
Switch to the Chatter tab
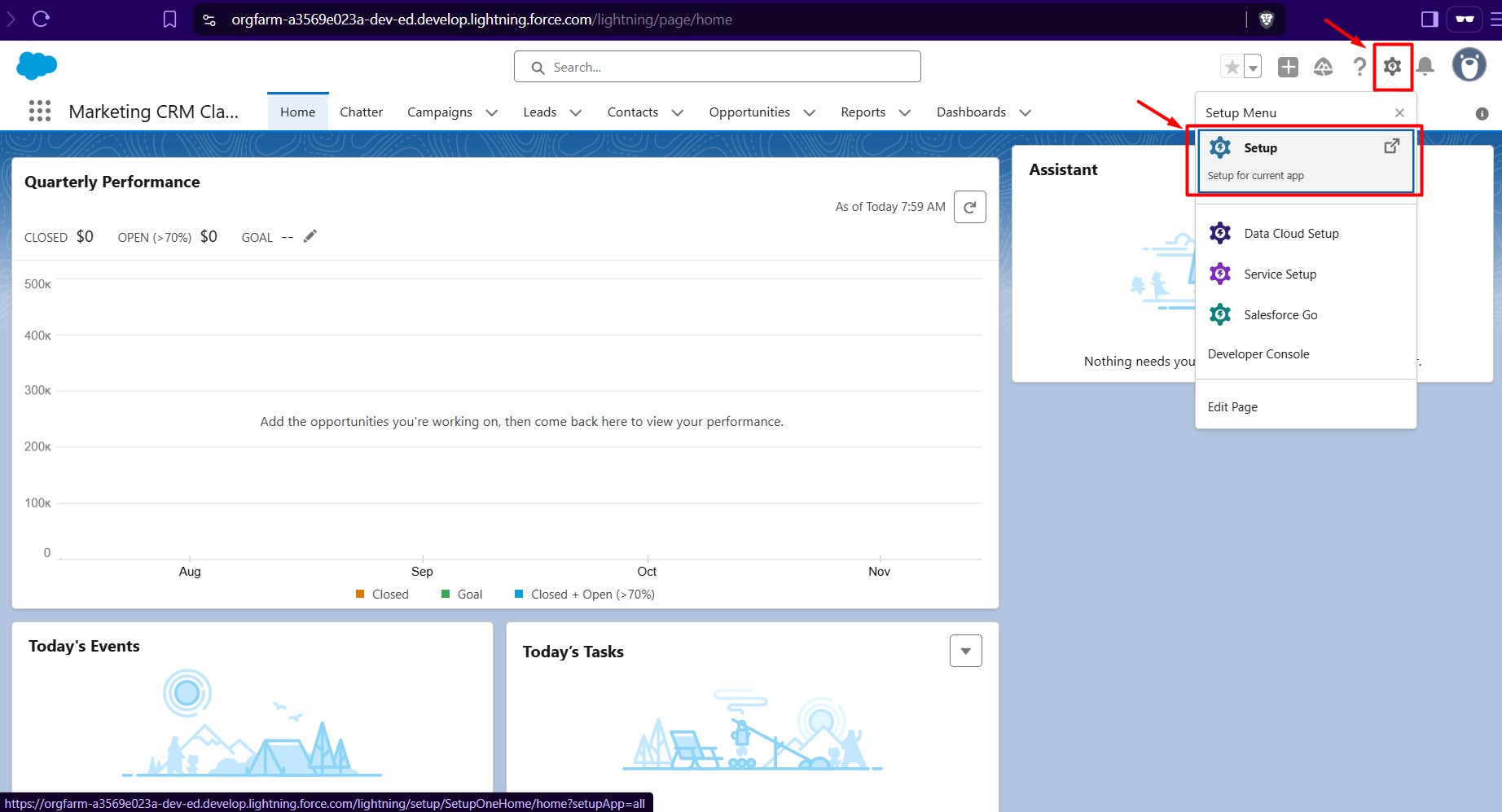[361, 112]
